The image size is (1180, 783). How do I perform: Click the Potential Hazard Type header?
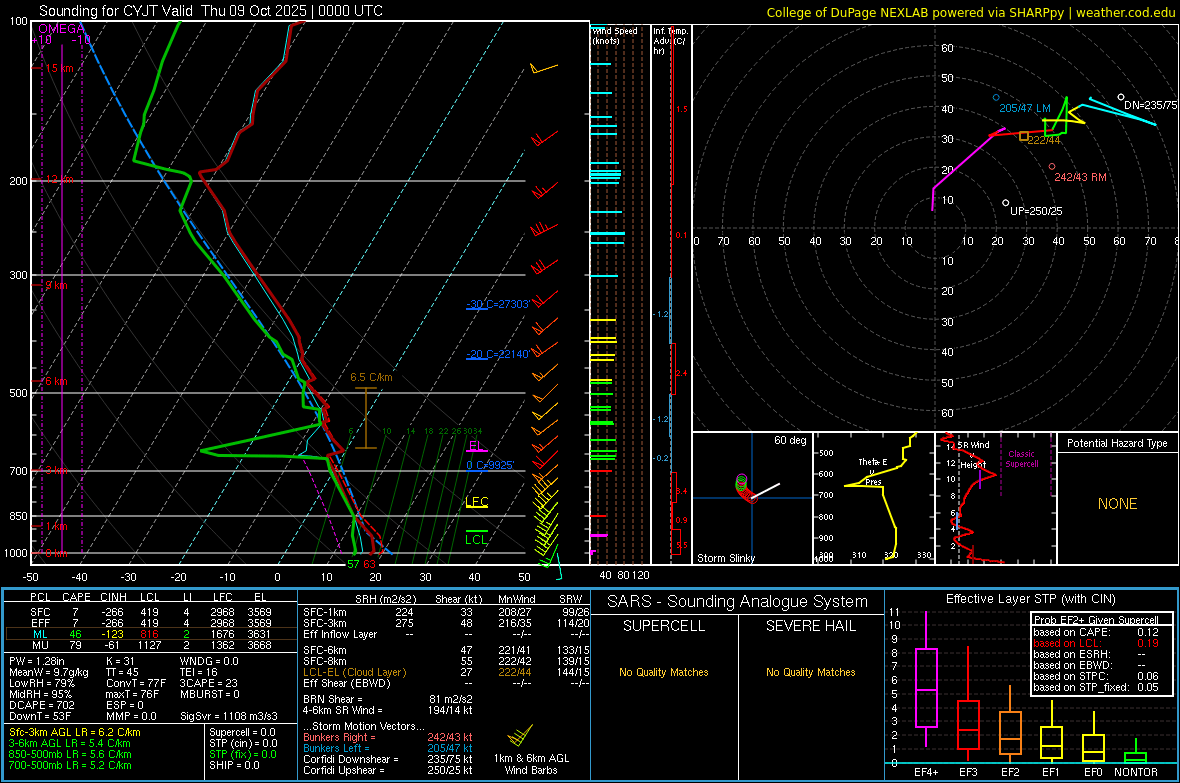click(1117, 443)
